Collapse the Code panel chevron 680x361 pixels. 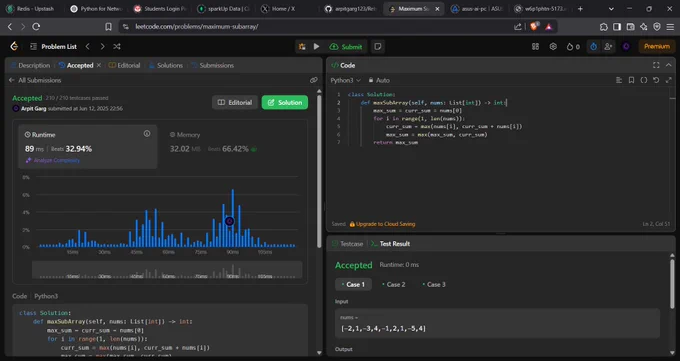click(669, 65)
